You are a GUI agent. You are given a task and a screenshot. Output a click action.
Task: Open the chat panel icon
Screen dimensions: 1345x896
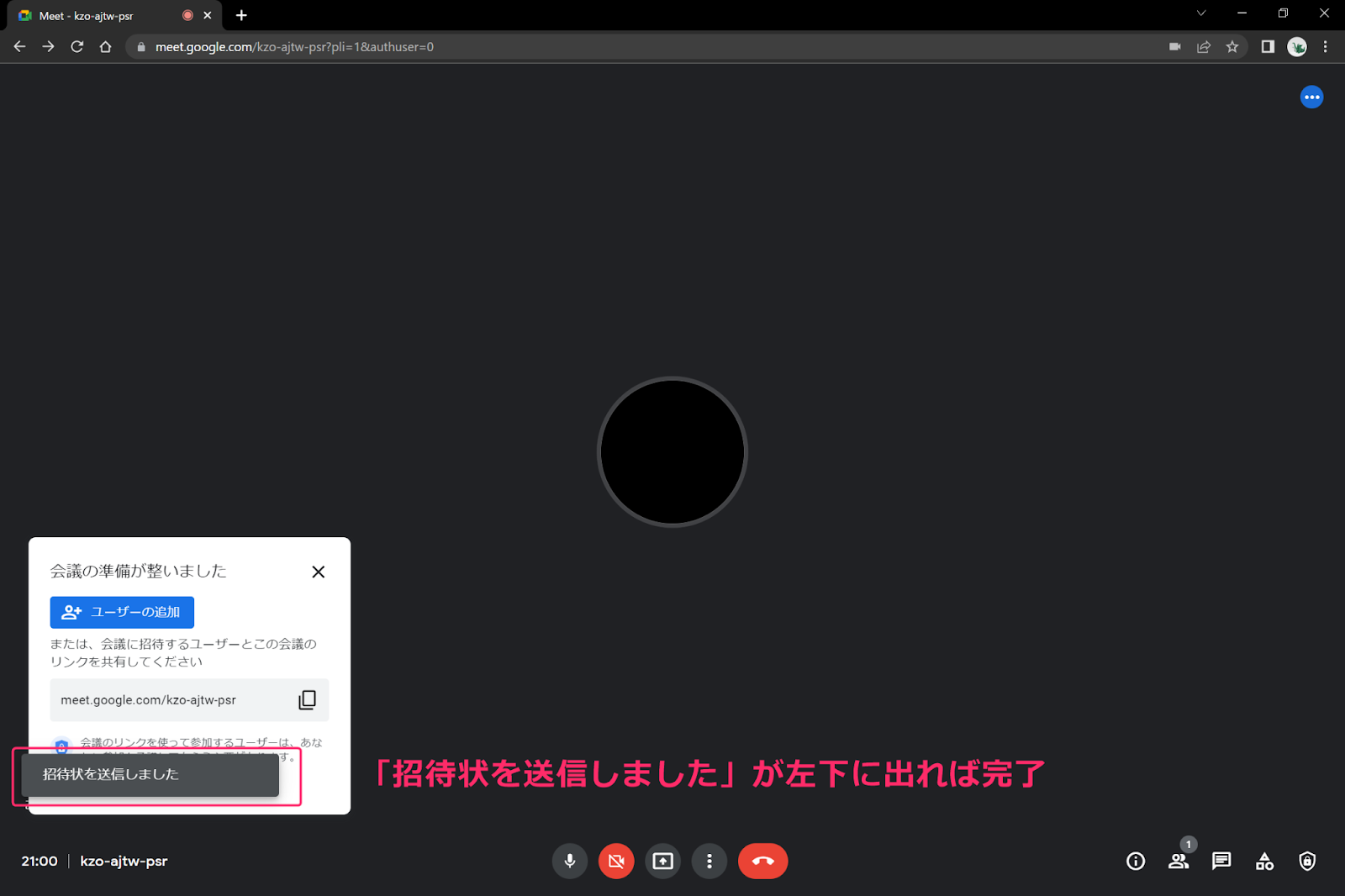click(1221, 861)
